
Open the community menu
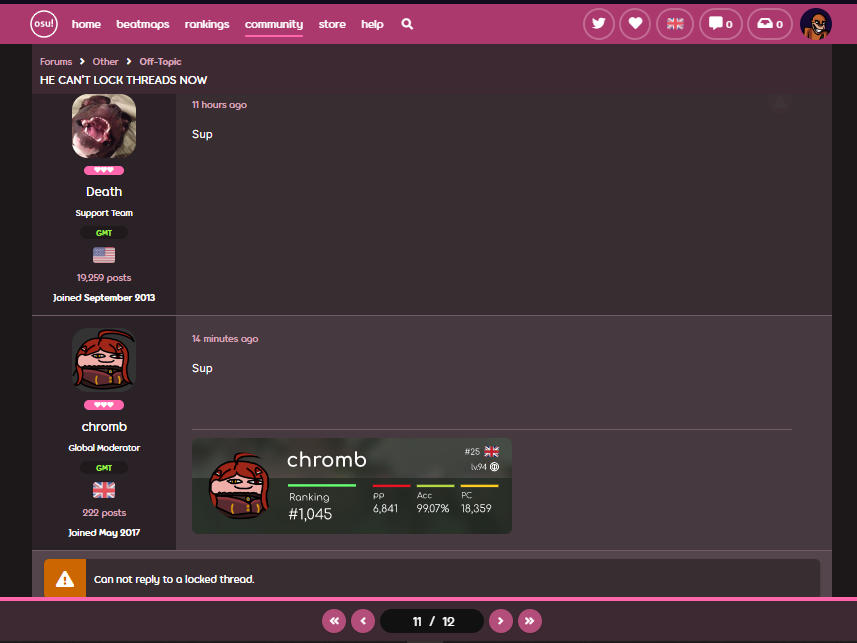274,24
